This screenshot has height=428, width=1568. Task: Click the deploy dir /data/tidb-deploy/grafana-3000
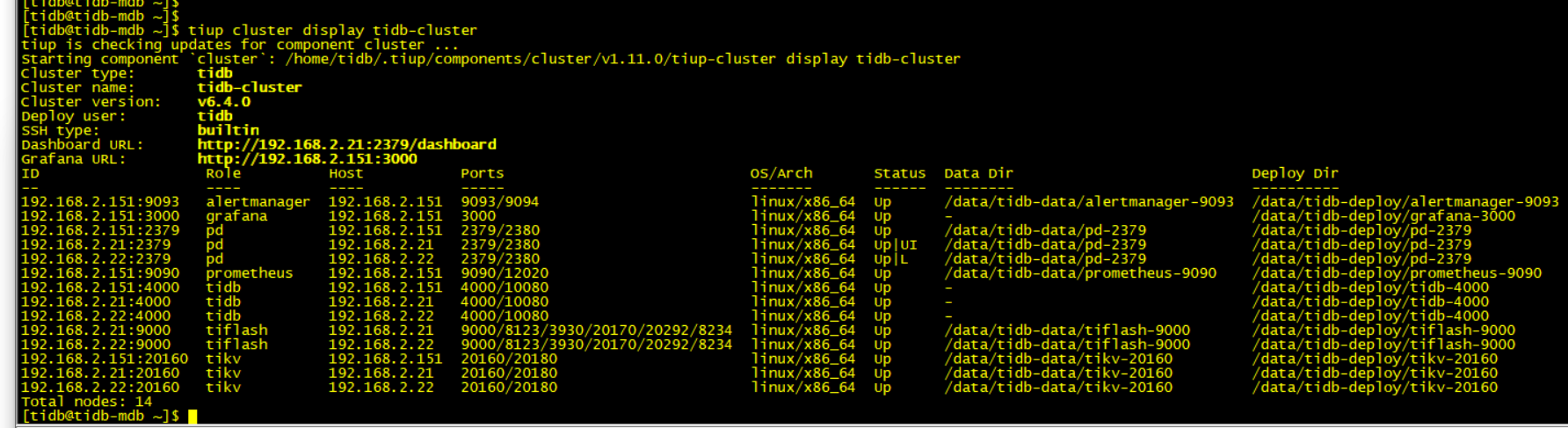(x=1383, y=215)
